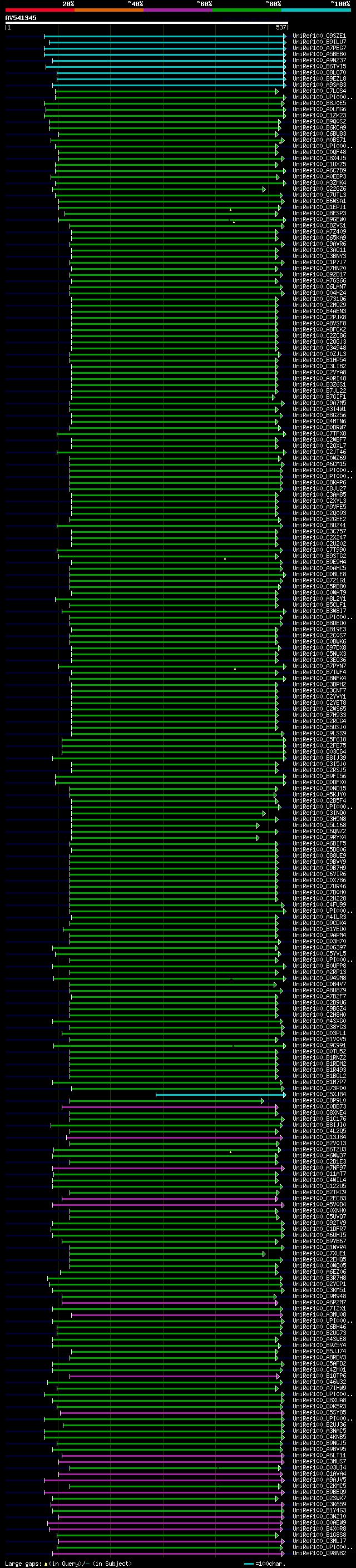Click the query end position 537
This screenshot has width=356, height=1568.
coord(281,27)
